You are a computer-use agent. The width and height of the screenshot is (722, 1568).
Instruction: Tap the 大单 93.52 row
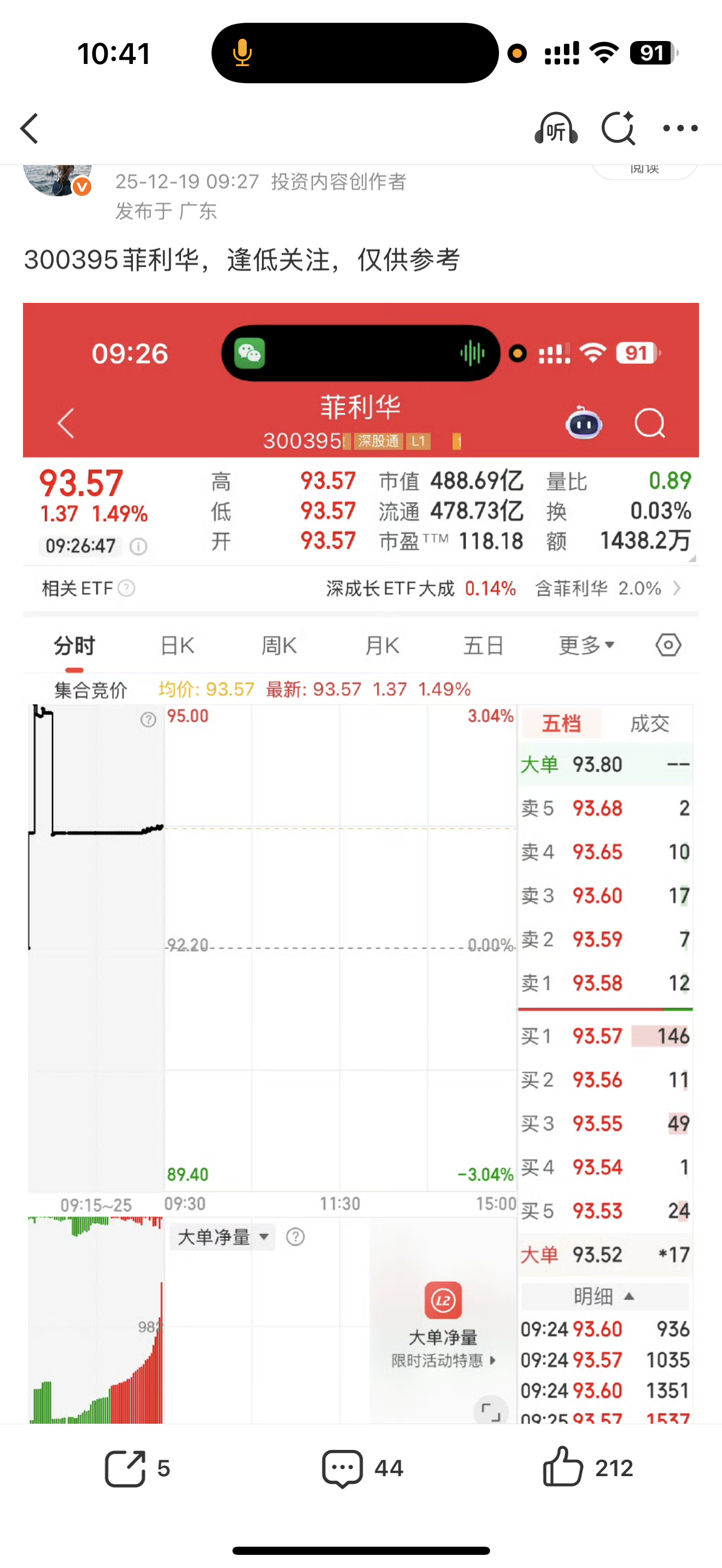tap(605, 1255)
